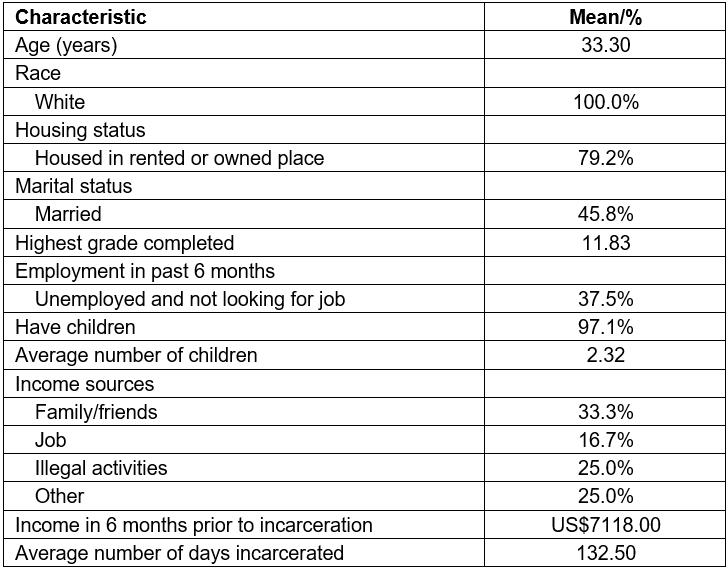Click the Married row label
Image resolution: width=728 pixels, height=570 pixels.
(68, 214)
